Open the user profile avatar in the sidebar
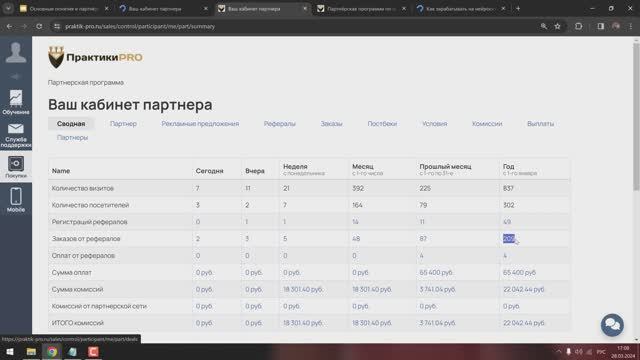640x360 pixels. point(16,53)
